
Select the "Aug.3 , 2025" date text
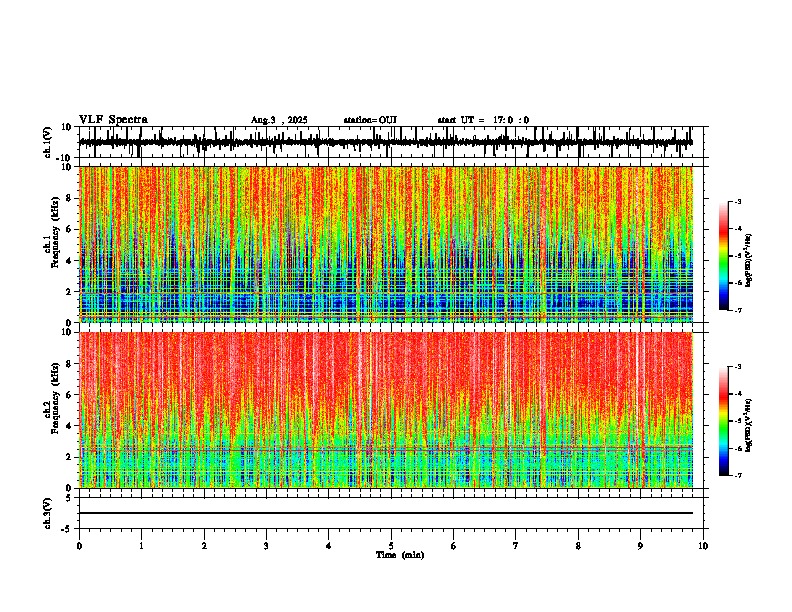pos(279,120)
